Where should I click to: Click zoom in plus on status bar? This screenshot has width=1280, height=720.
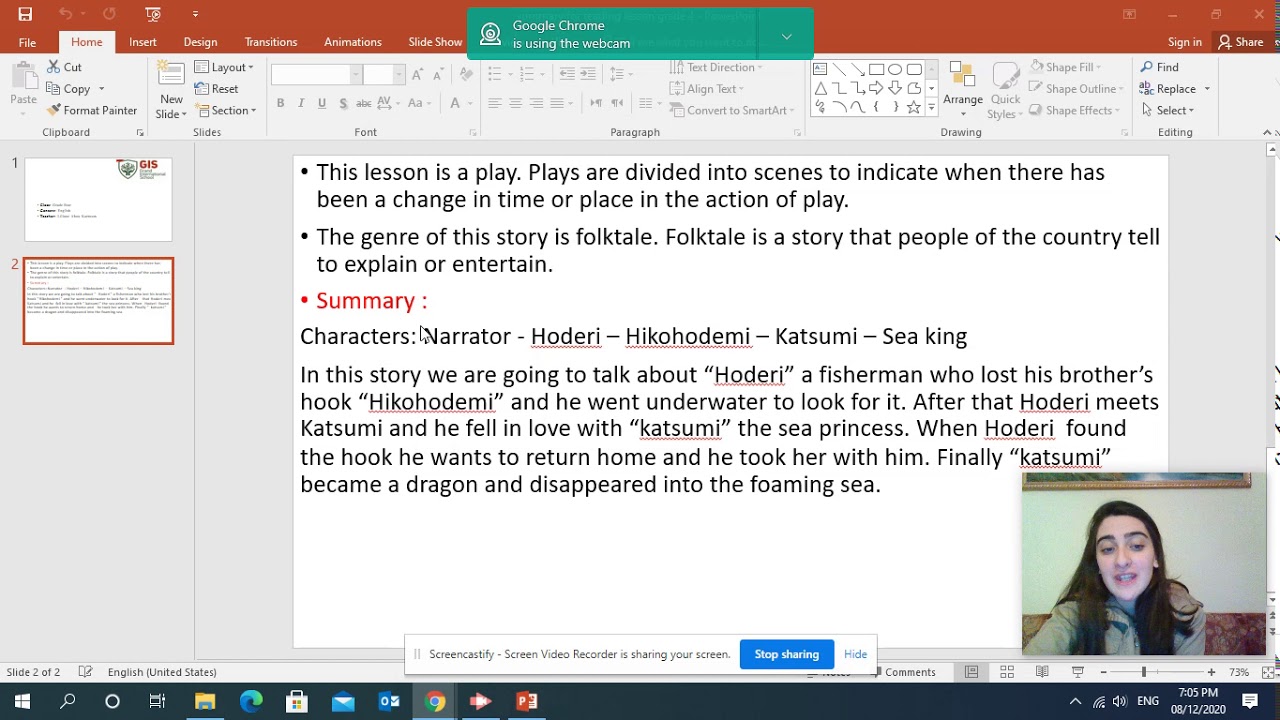coord(1211,672)
